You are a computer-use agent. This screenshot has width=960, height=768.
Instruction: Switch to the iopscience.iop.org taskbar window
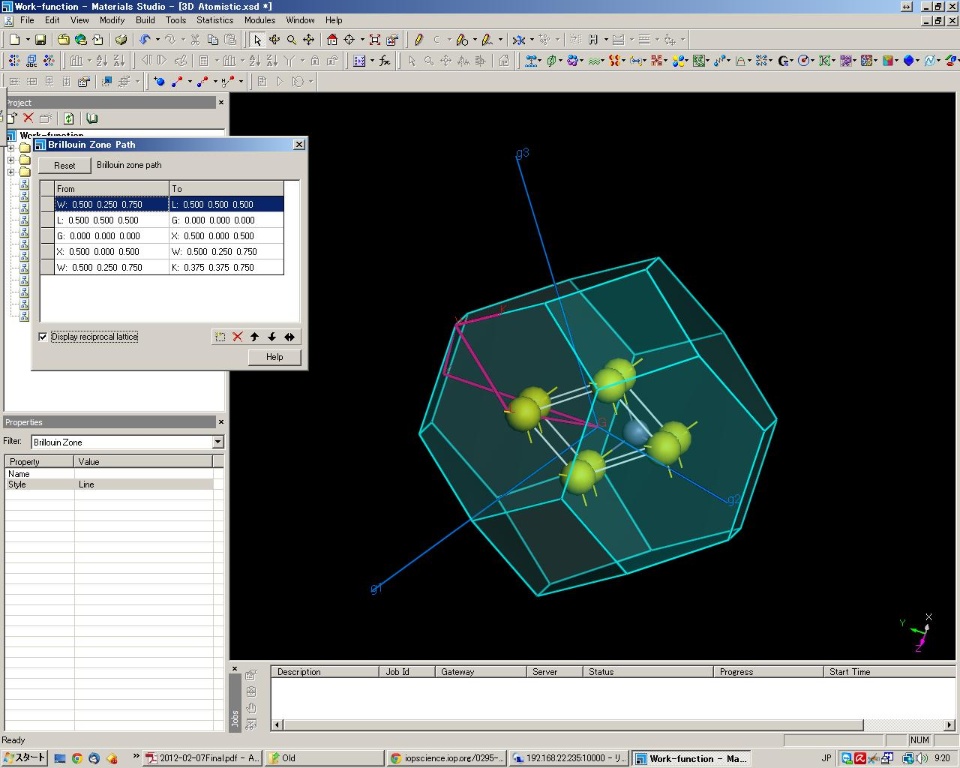(446, 758)
